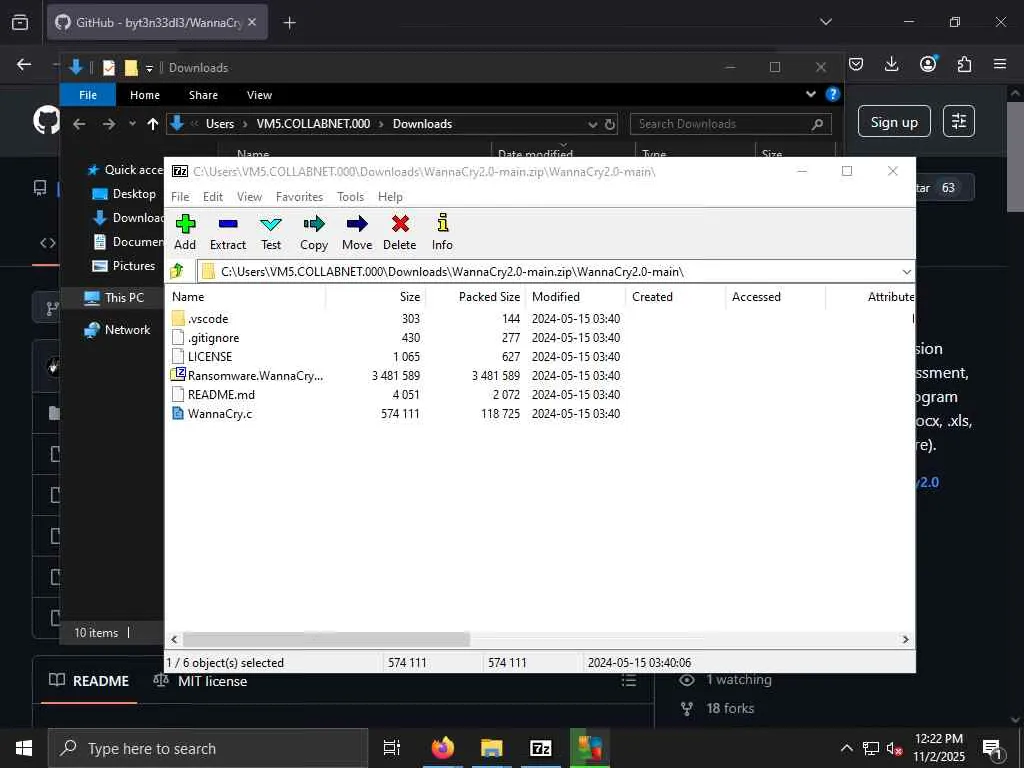1024x768 pixels.
Task: Click VM5.COLLABNET.000 in Explorer breadcrumb
Action: (x=313, y=124)
